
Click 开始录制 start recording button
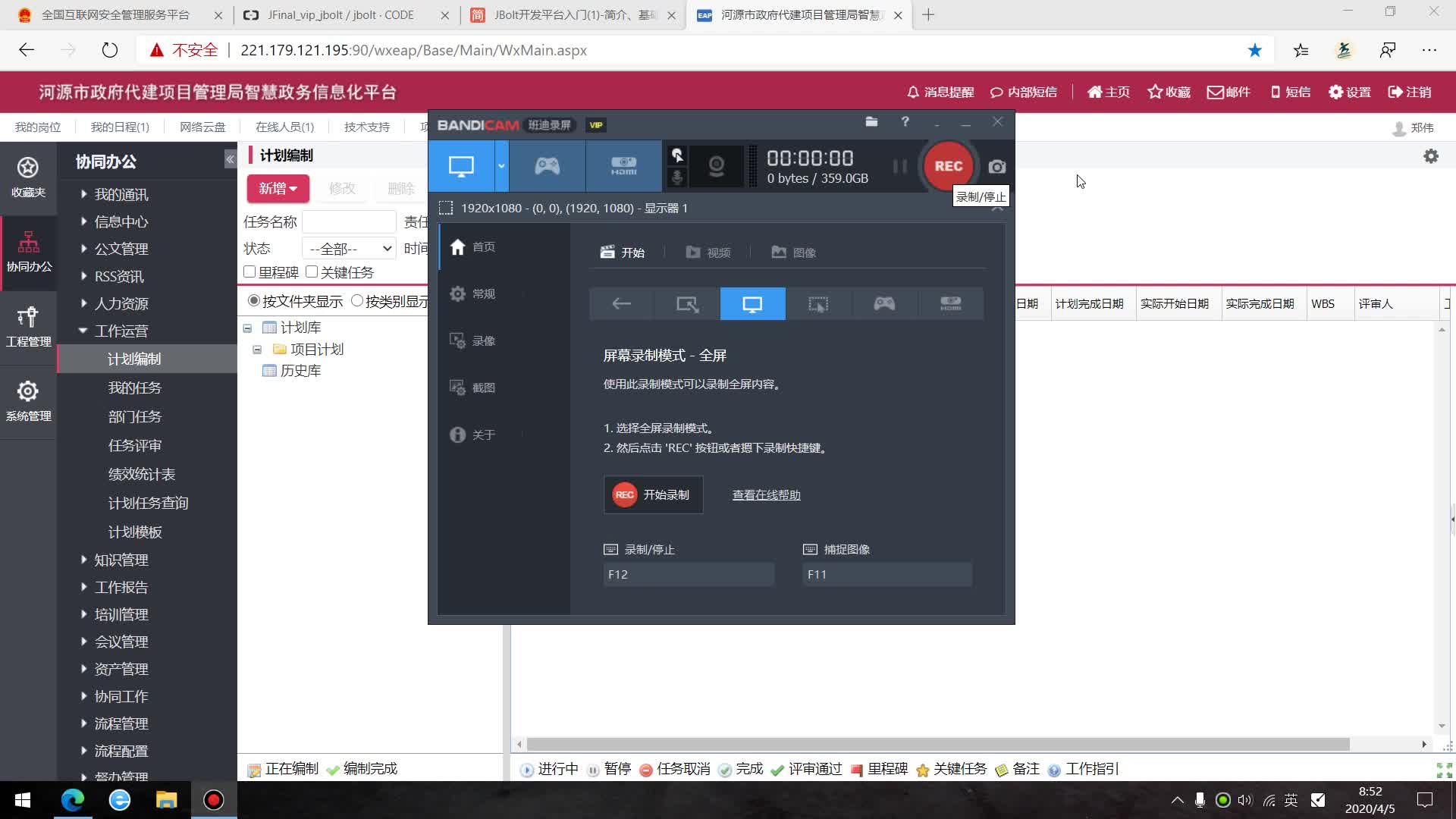(x=653, y=495)
